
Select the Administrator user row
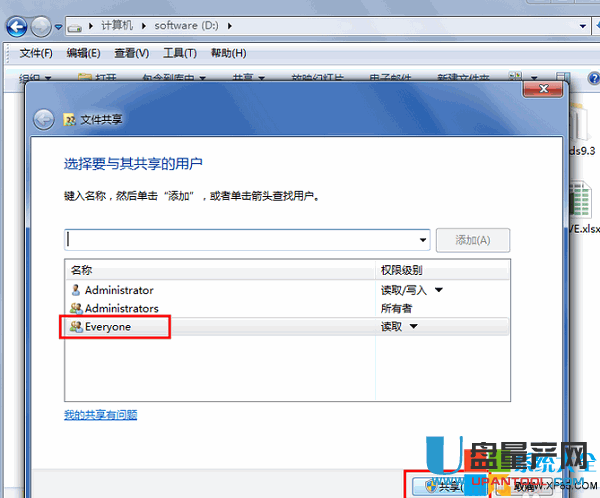pyautogui.click(x=287, y=290)
